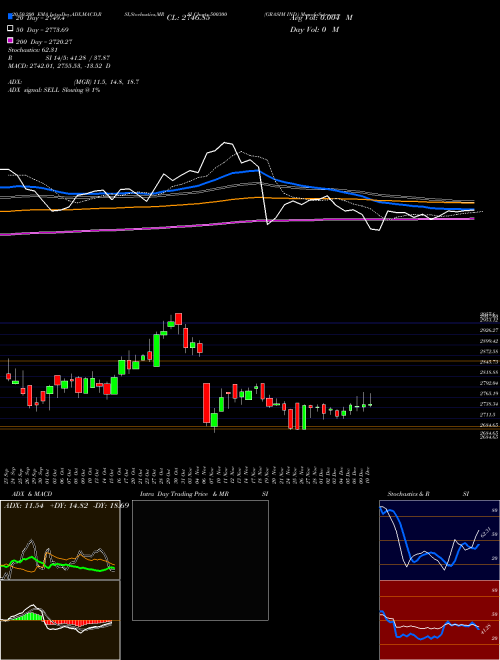Screen dimensions: 500x660
Task: Click the 41.28 value label on RSI line
Action: [x=485, y=629]
